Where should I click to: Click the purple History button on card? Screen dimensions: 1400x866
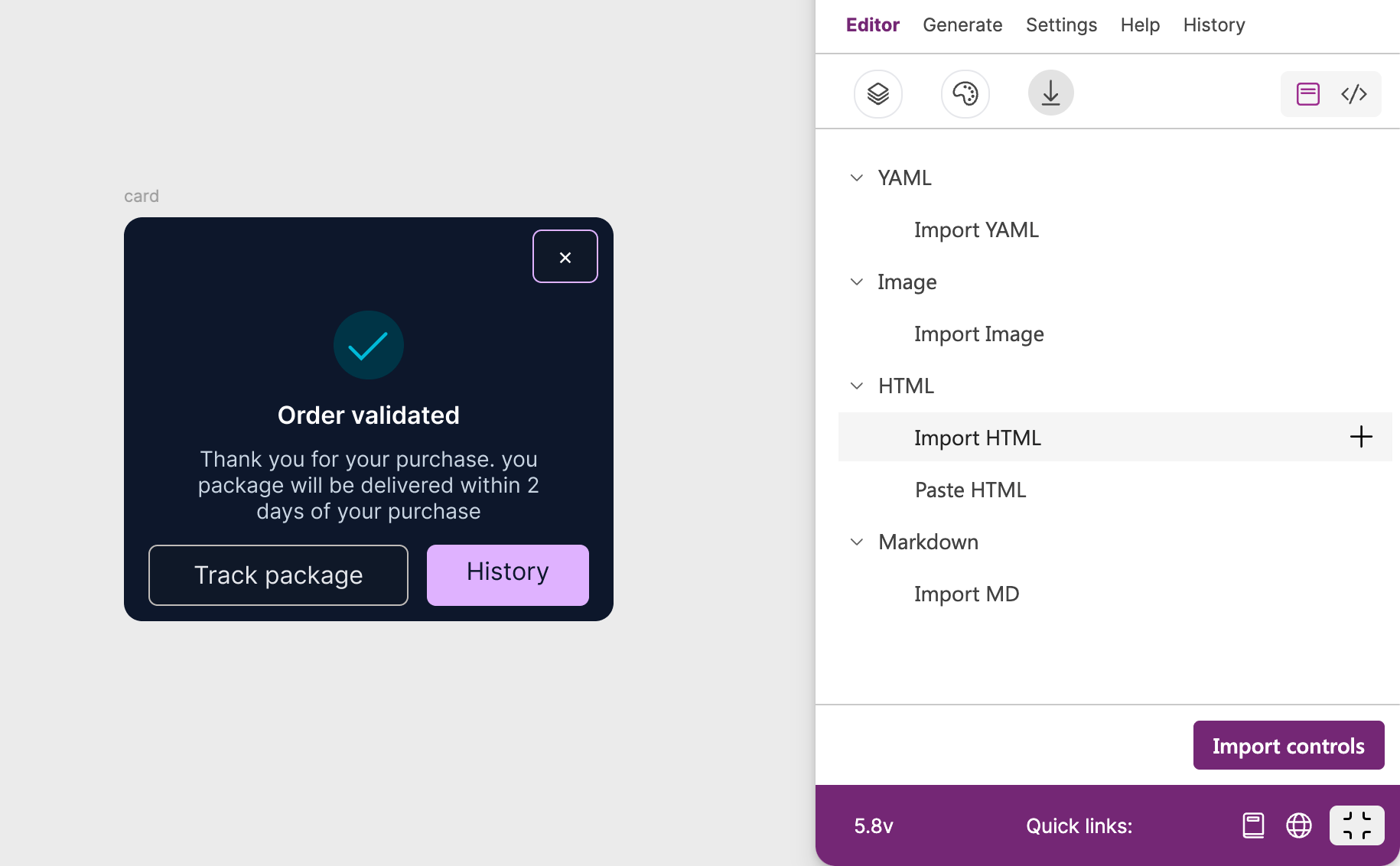508,575
